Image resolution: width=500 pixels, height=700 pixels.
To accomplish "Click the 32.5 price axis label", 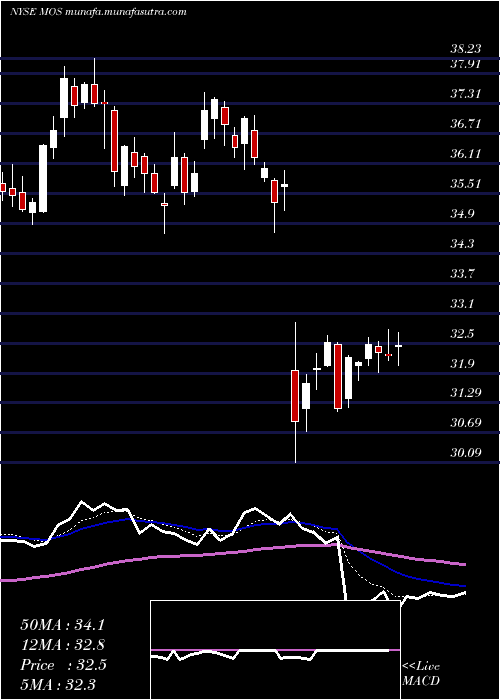I will point(463,333).
